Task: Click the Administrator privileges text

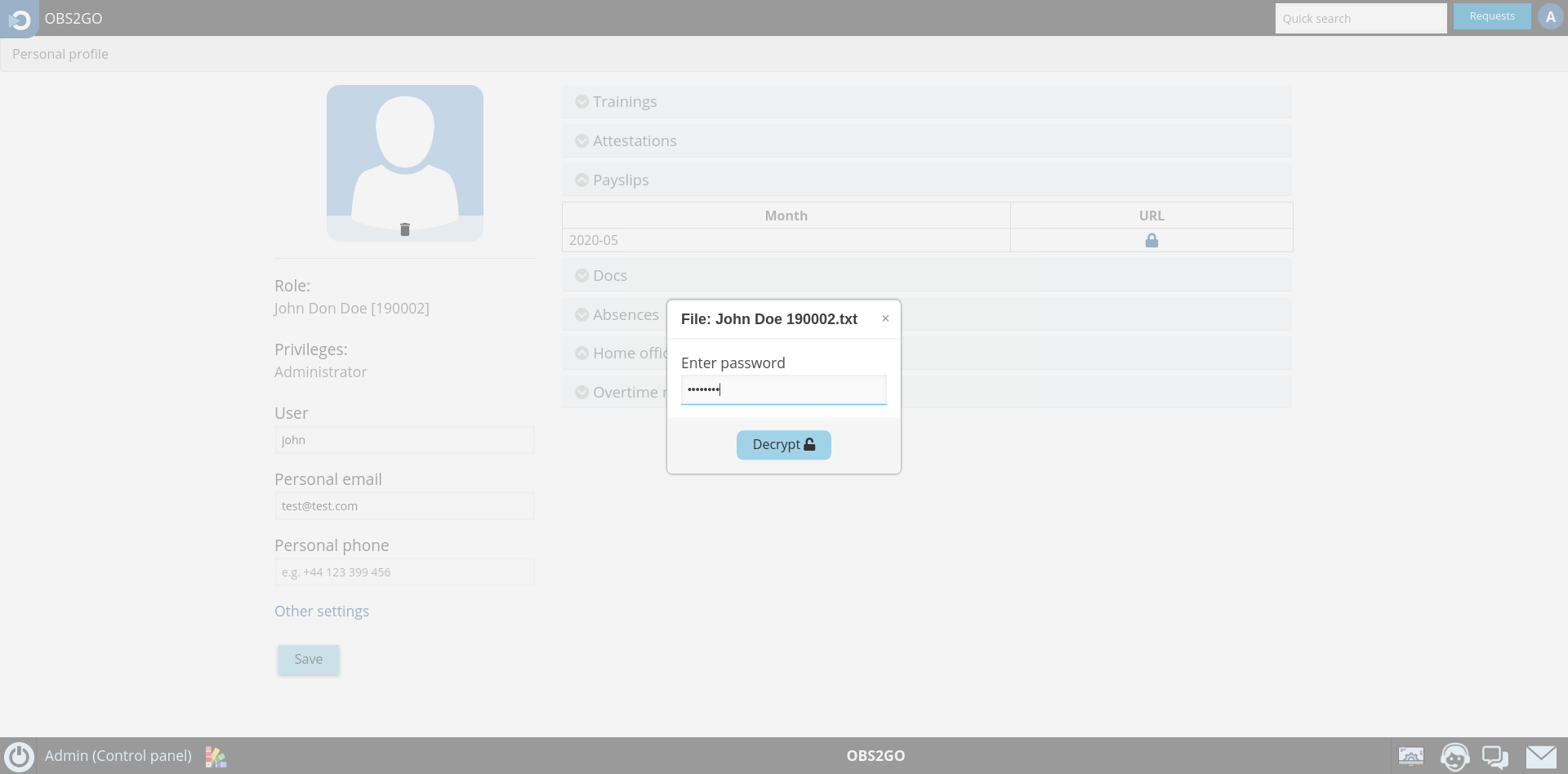Action: coord(321,372)
